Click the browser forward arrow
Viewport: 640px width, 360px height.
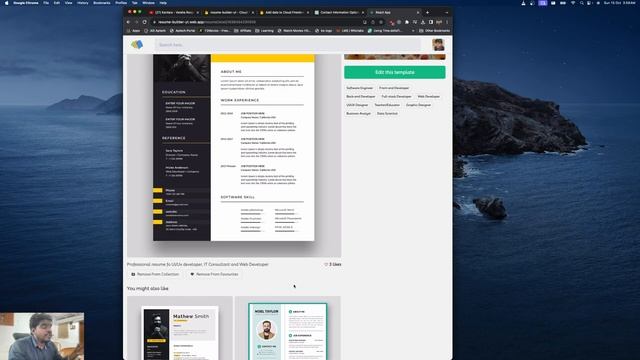(x=136, y=22)
